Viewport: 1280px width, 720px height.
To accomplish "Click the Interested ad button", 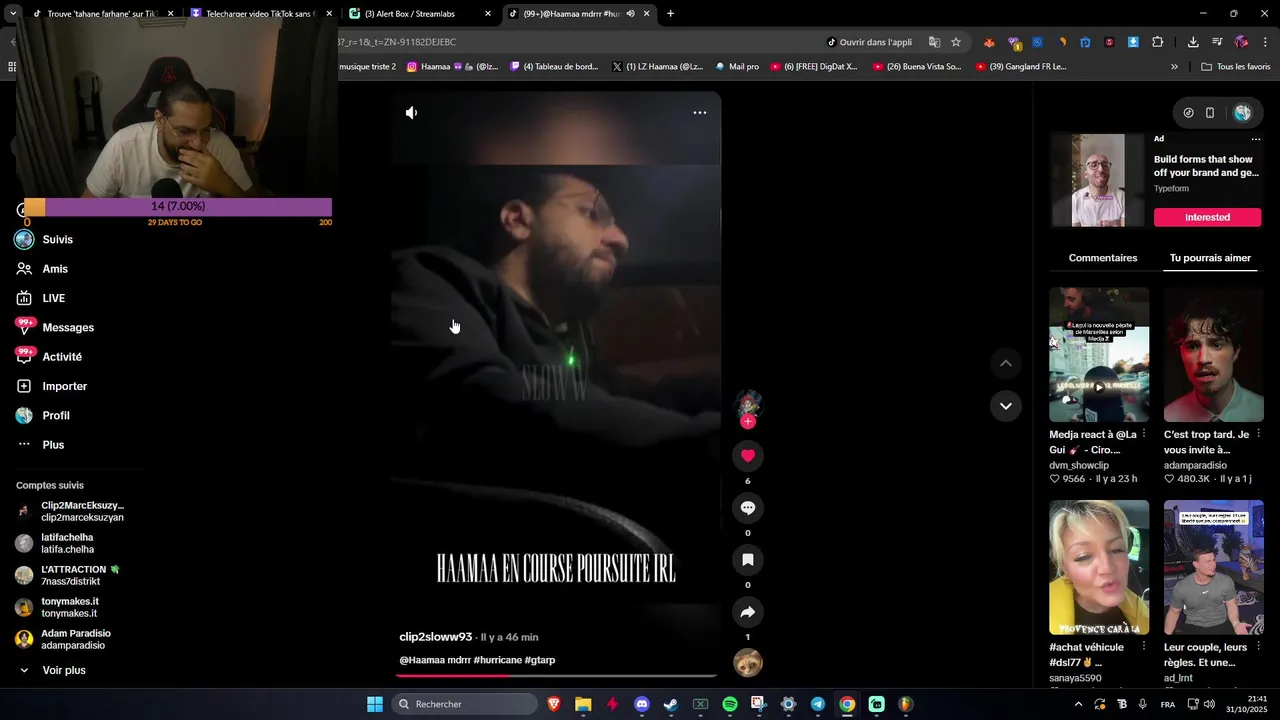I will (x=1207, y=217).
